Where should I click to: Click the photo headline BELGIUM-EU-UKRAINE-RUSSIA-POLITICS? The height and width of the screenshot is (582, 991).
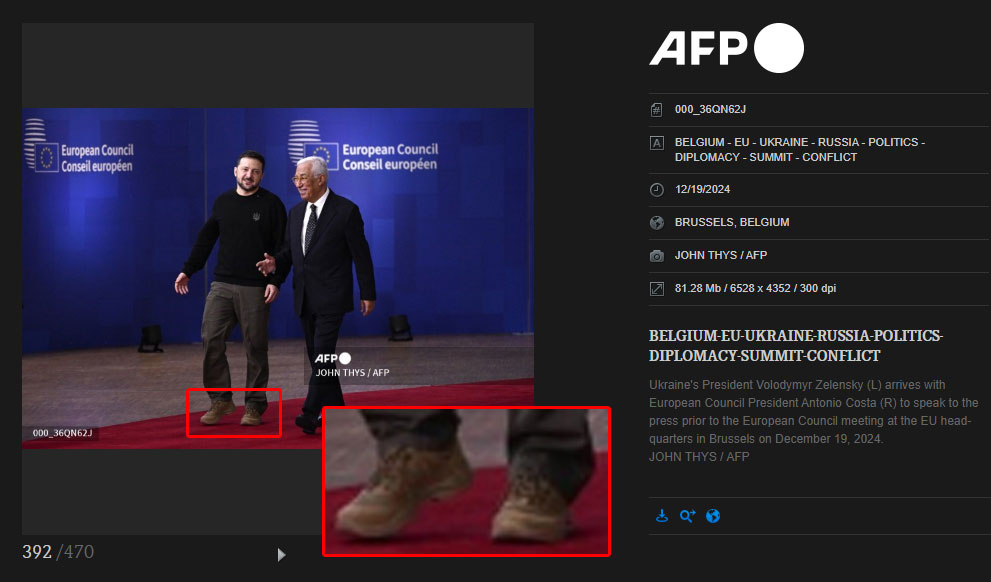coord(795,345)
